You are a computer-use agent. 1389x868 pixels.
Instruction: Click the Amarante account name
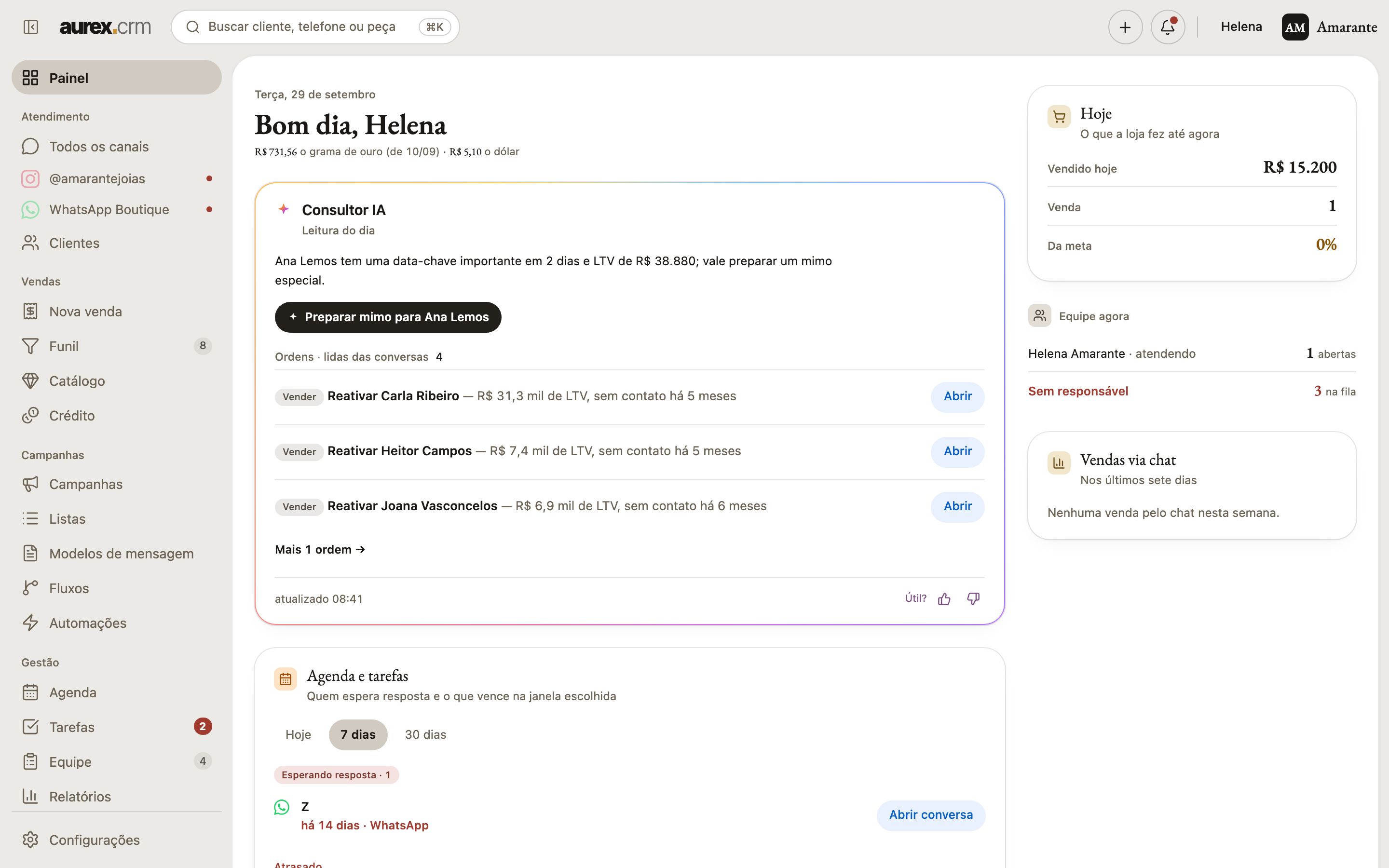point(1347,27)
